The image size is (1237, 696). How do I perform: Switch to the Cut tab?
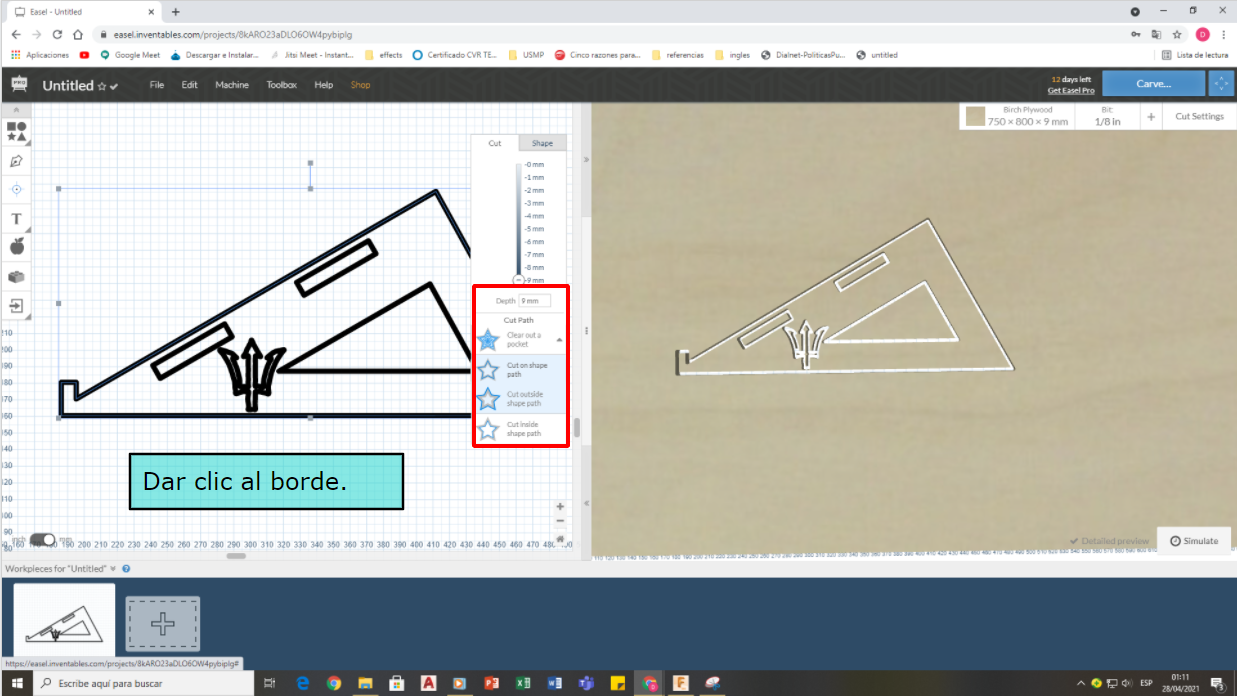[x=495, y=143]
